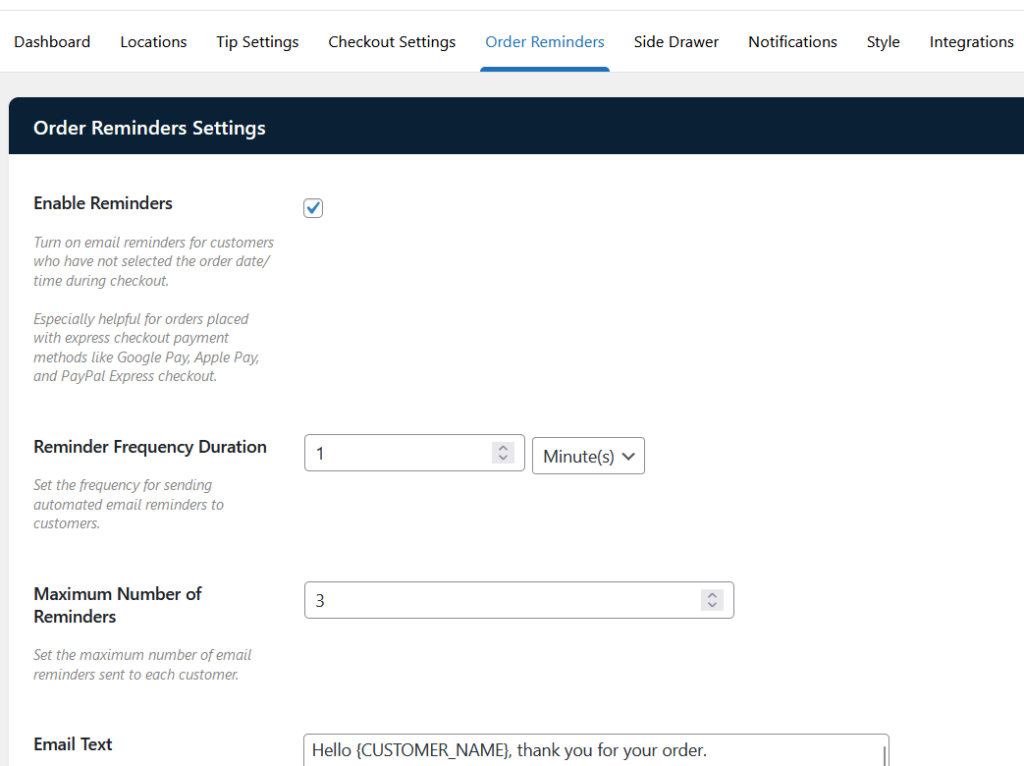The height and width of the screenshot is (766, 1024).
Task: Open the Notifications tab
Action: (x=792, y=42)
